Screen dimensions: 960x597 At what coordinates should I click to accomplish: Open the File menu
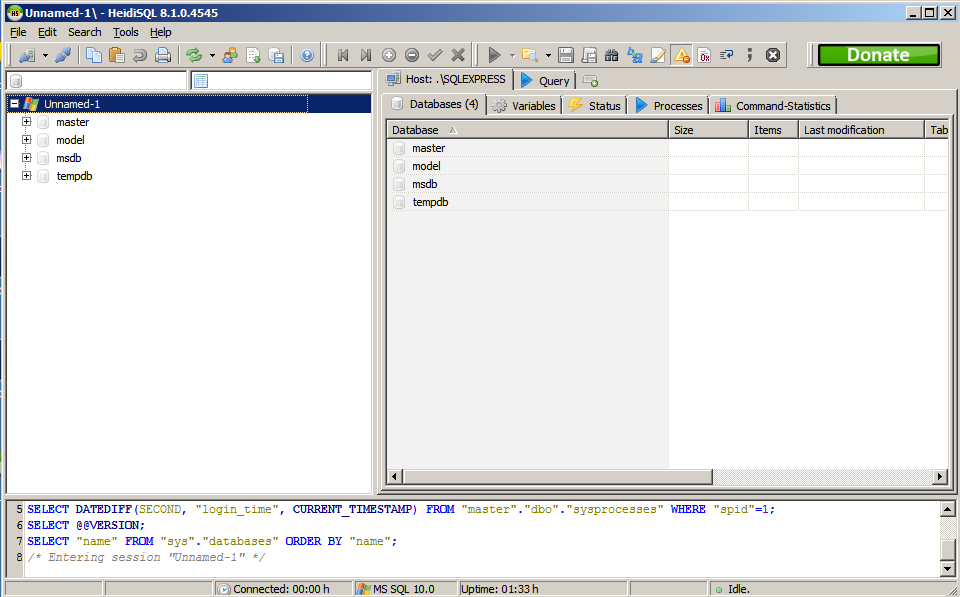tap(18, 32)
